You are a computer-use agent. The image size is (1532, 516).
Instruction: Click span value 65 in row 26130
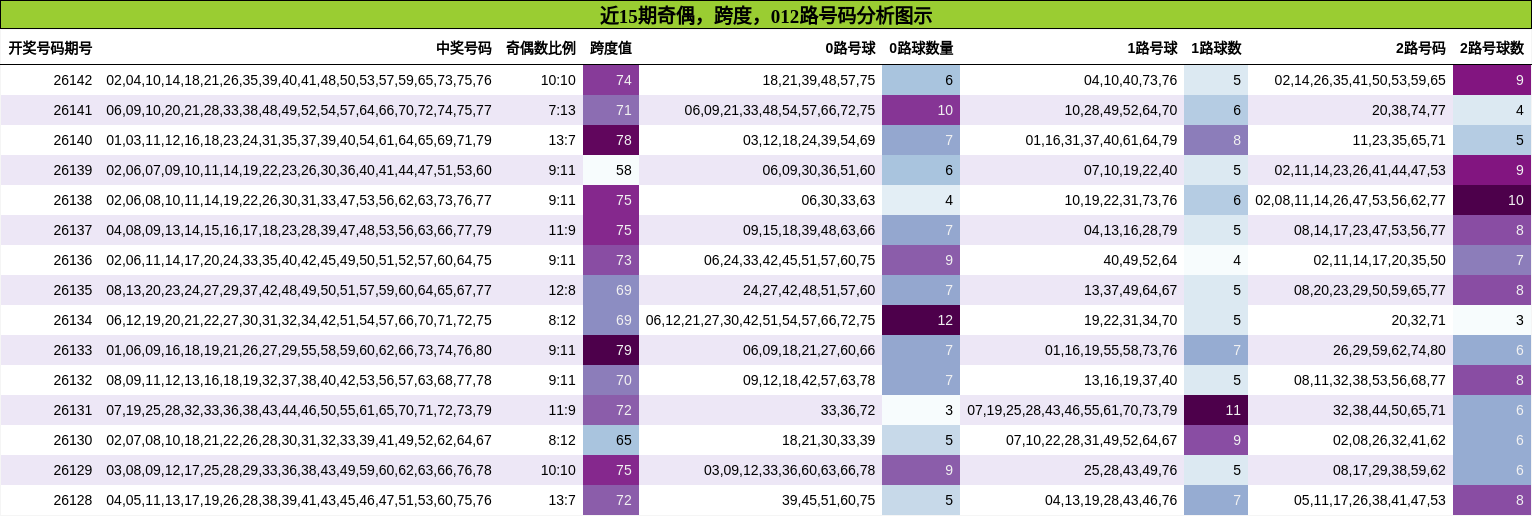coord(611,440)
